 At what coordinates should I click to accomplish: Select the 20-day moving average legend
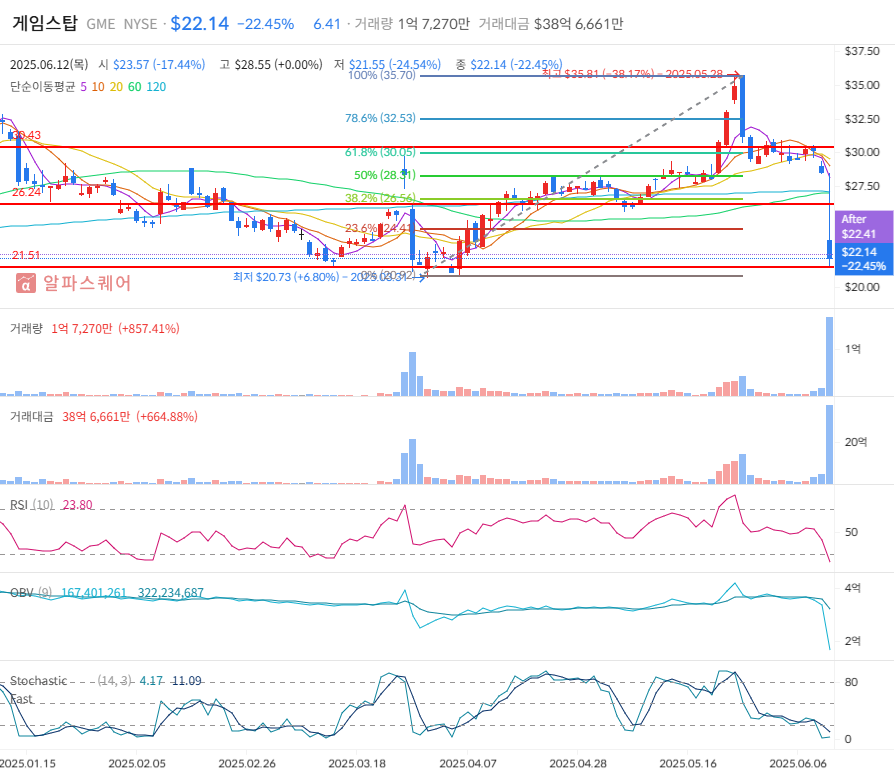tap(116, 87)
